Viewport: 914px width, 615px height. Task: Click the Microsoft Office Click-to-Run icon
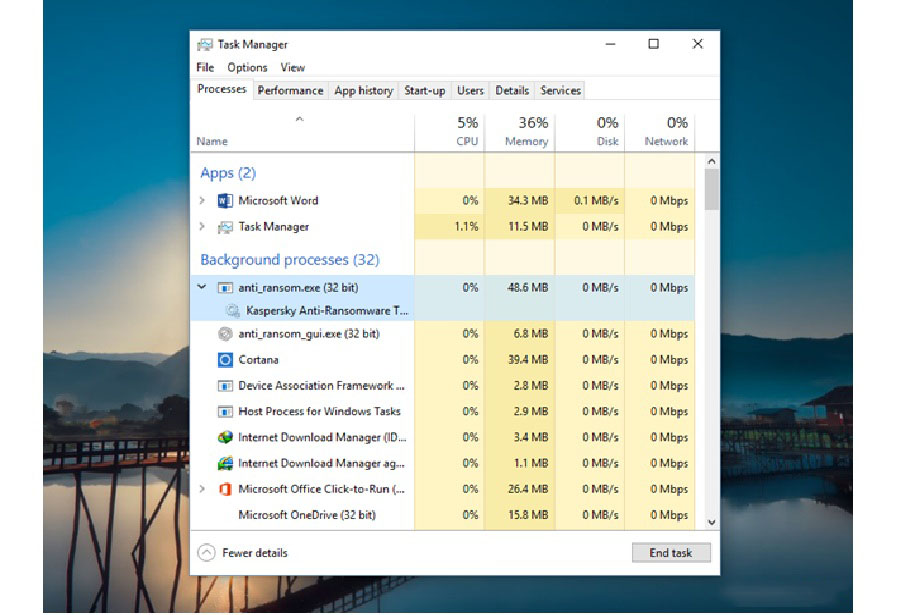coord(225,489)
